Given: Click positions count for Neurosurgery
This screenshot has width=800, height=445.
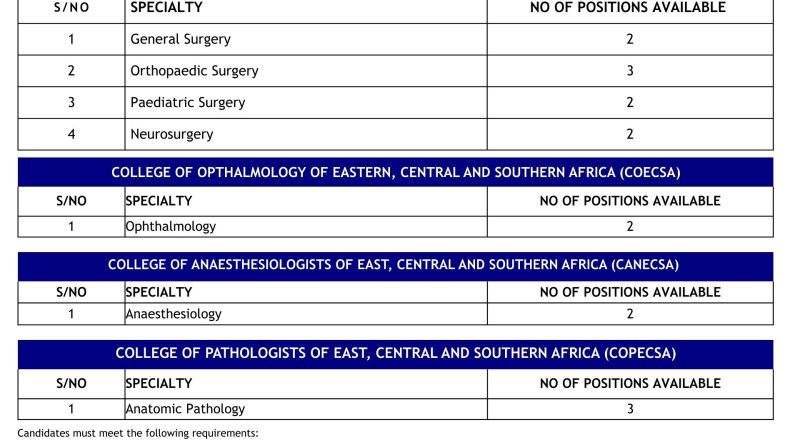Looking at the screenshot, I should [630, 134].
